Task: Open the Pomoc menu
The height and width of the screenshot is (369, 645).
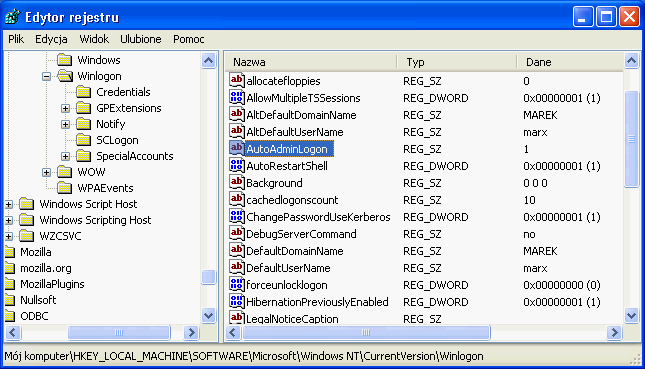Action: click(x=188, y=39)
